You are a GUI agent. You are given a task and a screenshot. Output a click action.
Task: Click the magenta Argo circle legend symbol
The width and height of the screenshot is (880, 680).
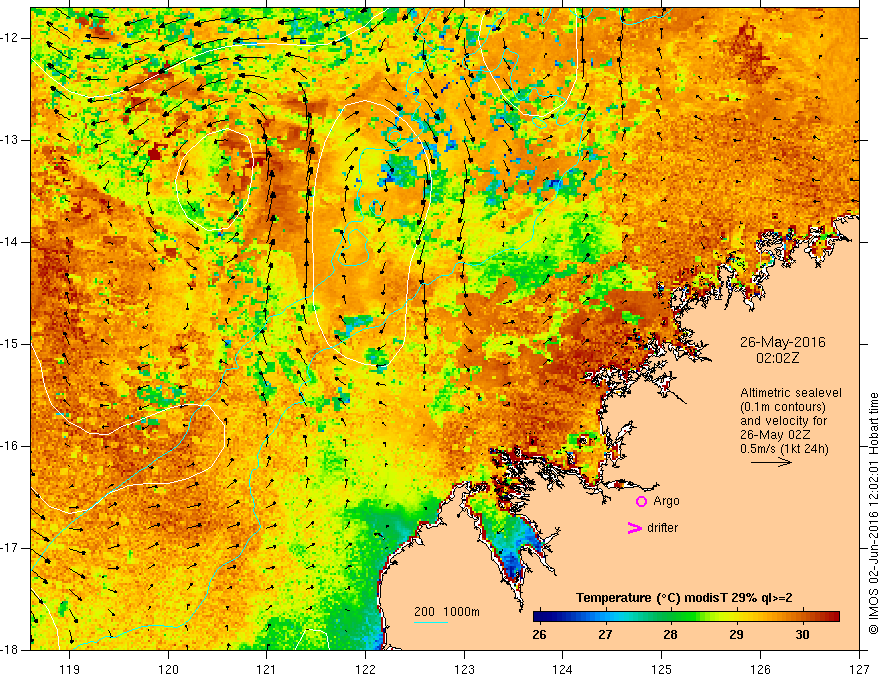pyautogui.click(x=641, y=502)
